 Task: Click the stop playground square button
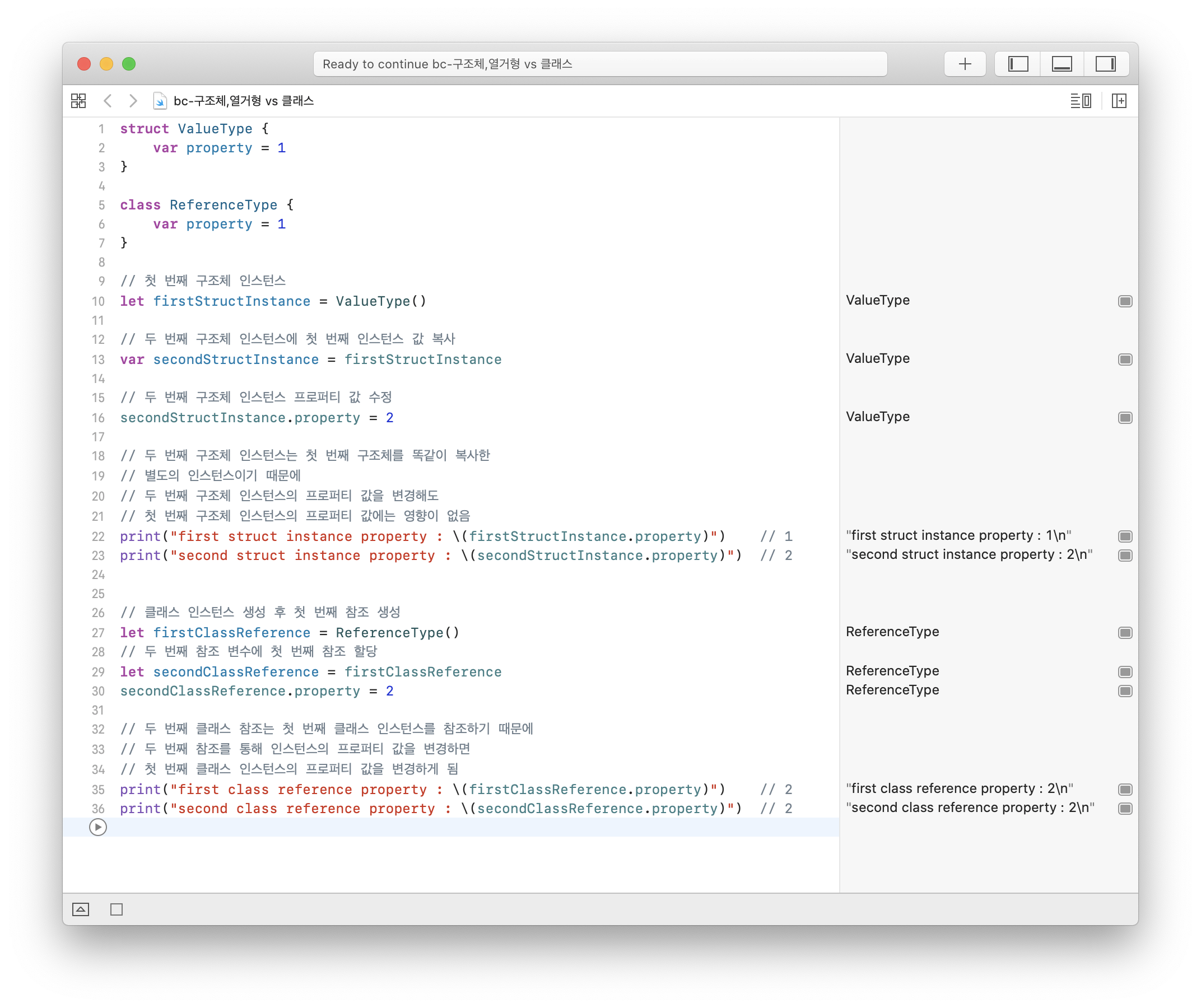coord(117,909)
